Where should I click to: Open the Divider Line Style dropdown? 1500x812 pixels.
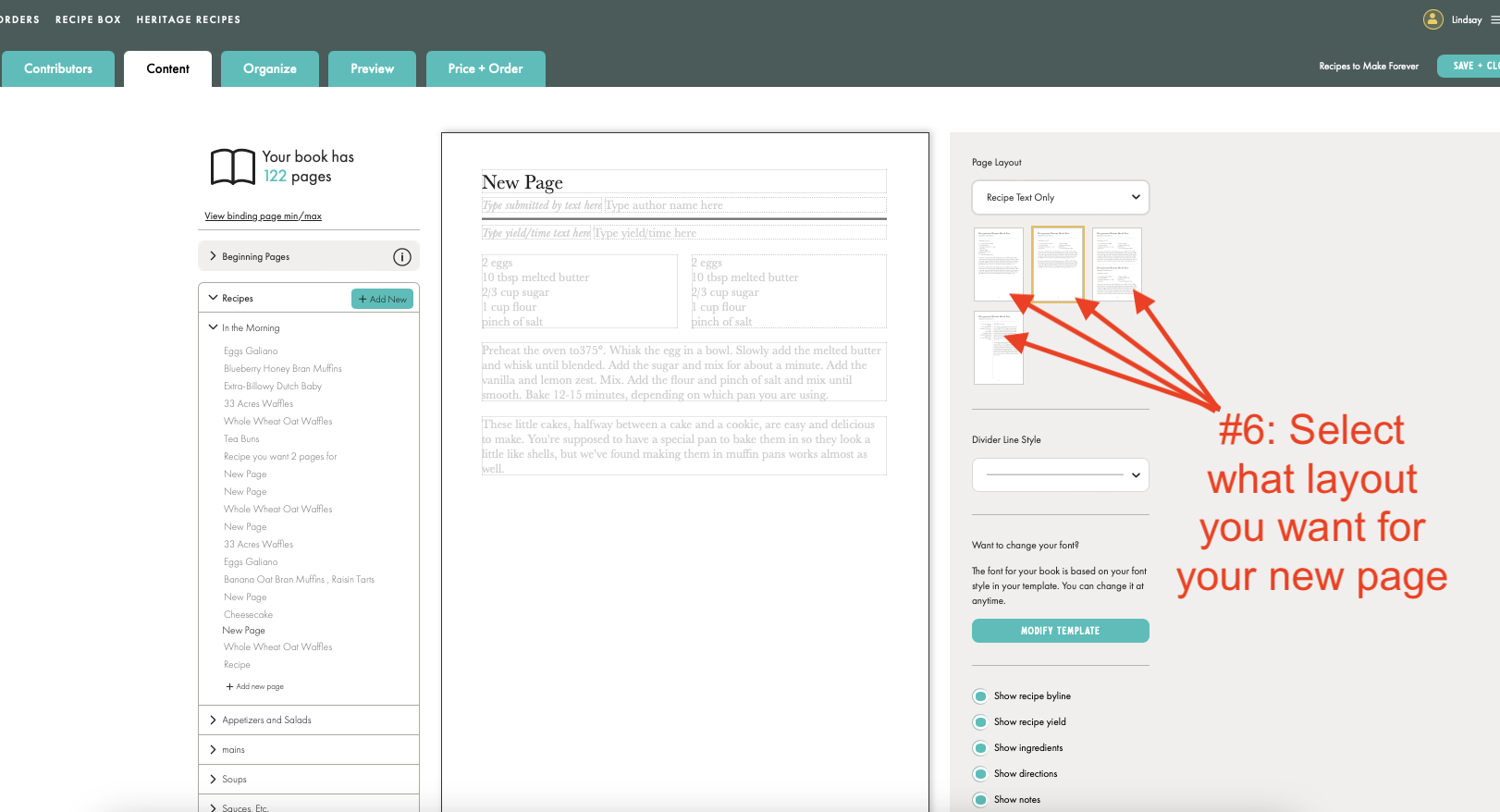(1060, 475)
